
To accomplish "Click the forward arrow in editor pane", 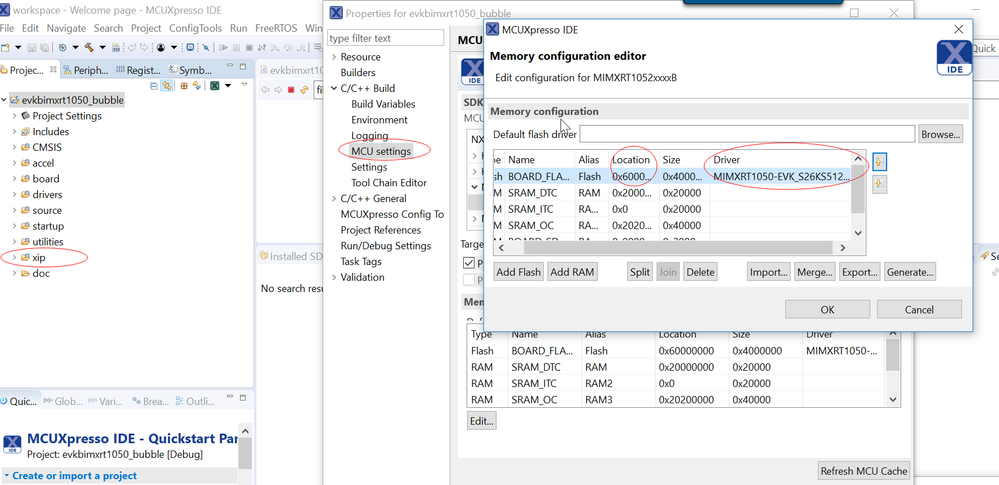I will (278, 90).
